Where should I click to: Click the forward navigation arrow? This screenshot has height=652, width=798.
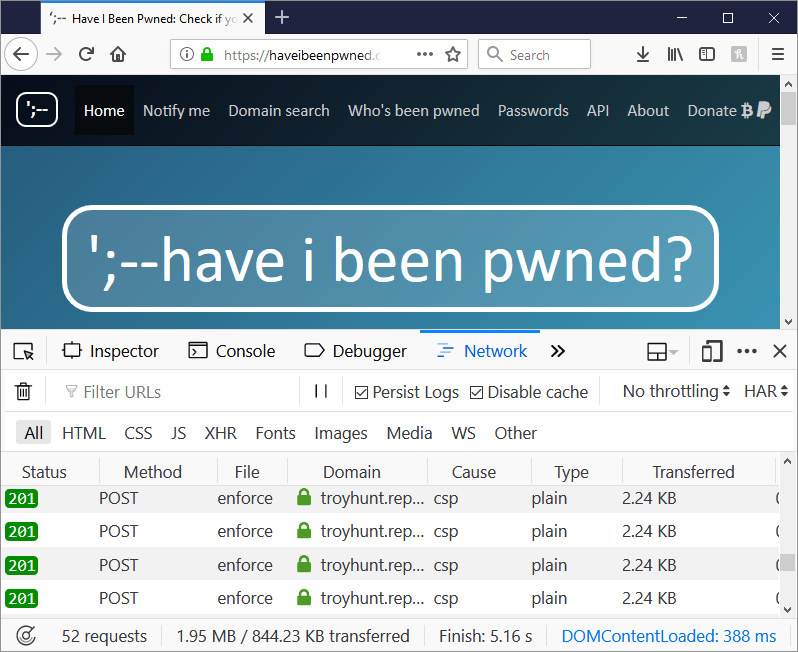coord(54,54)
